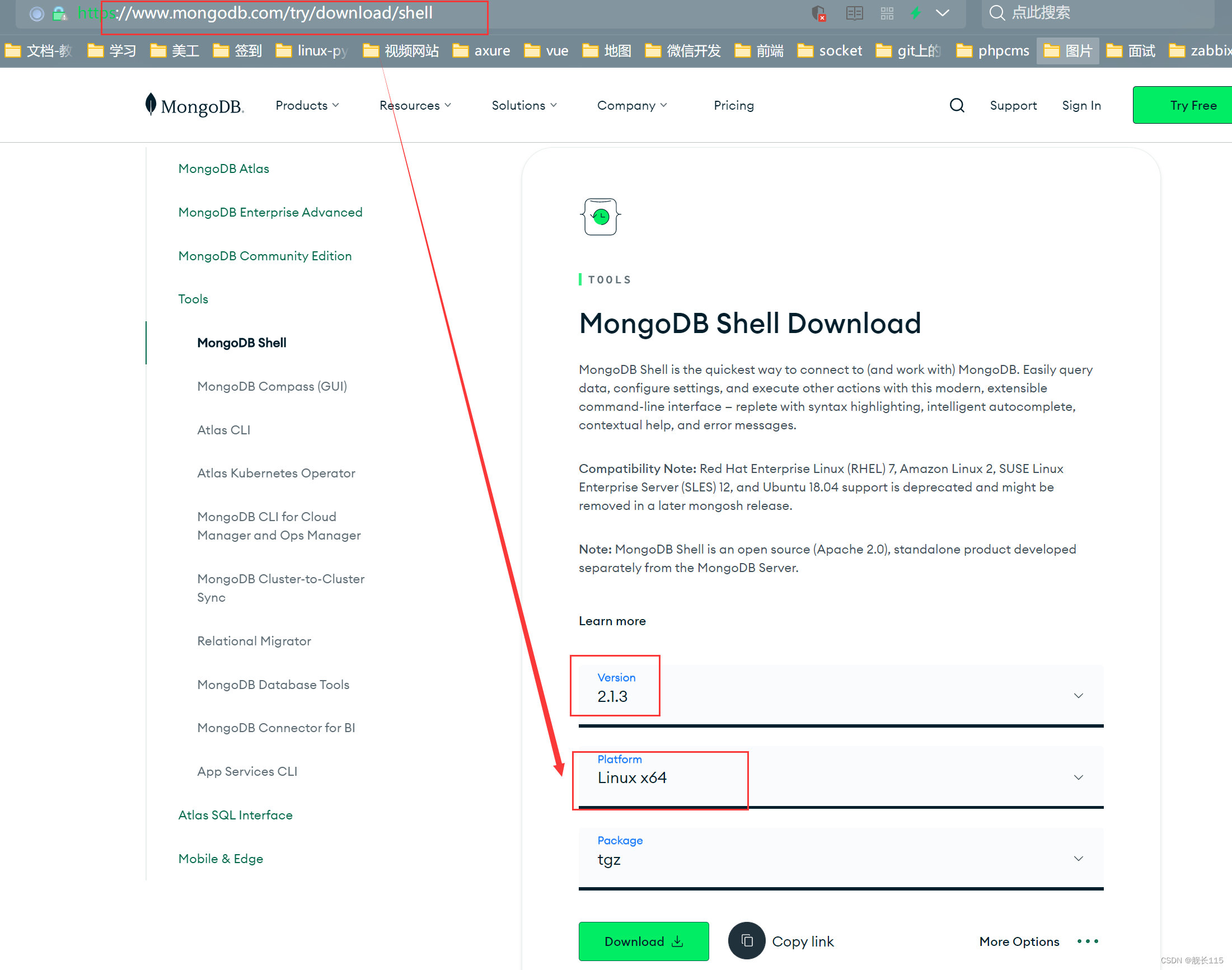1232x970 pixels.
Task: Open the Resources menu item
Action: tap(413, 104)
